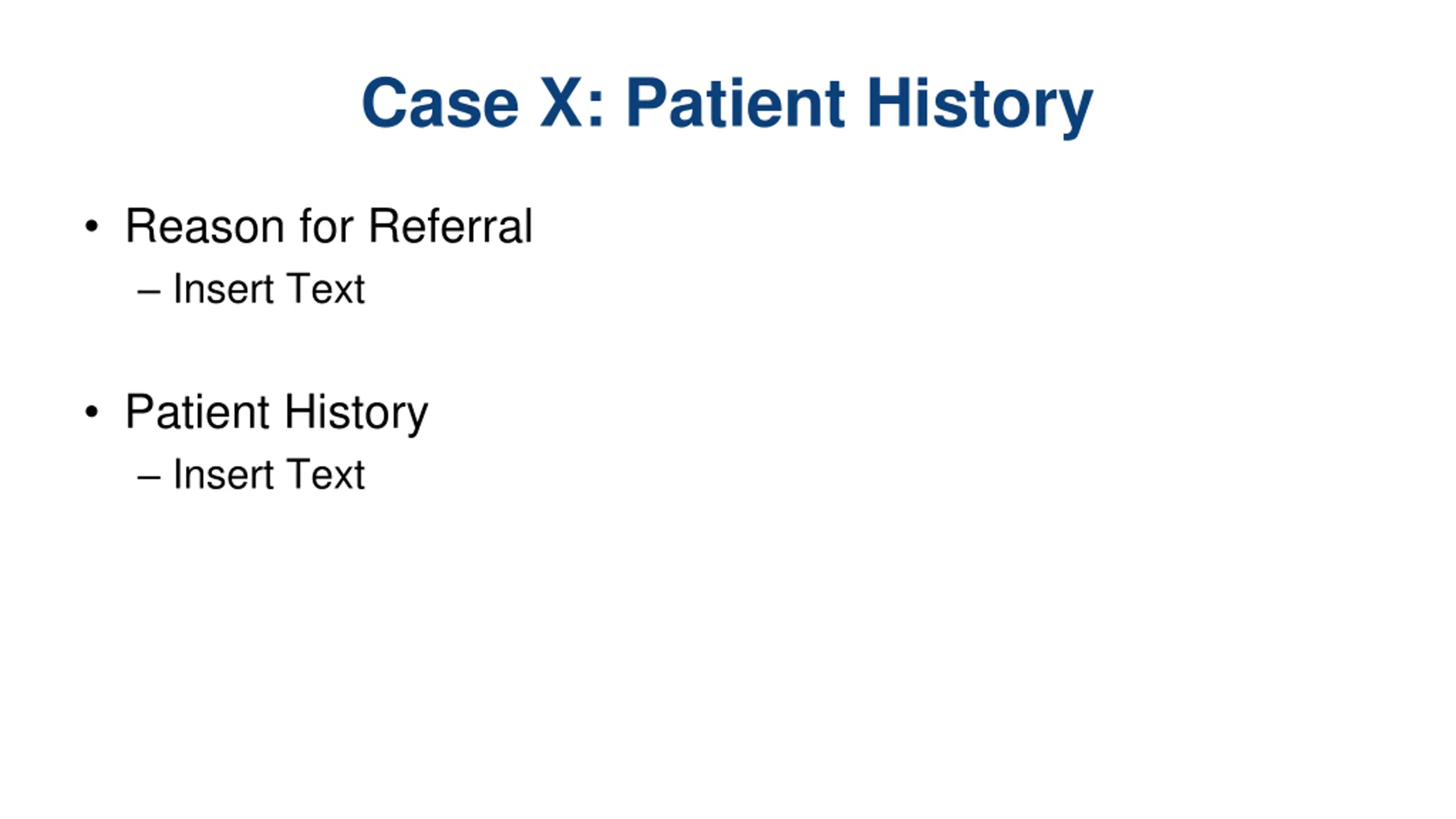Image resolution: width=1456 pixels, height=819 pixels.
Task: Click the word 'Patient' in the second bullet
Action: (197, 411)
